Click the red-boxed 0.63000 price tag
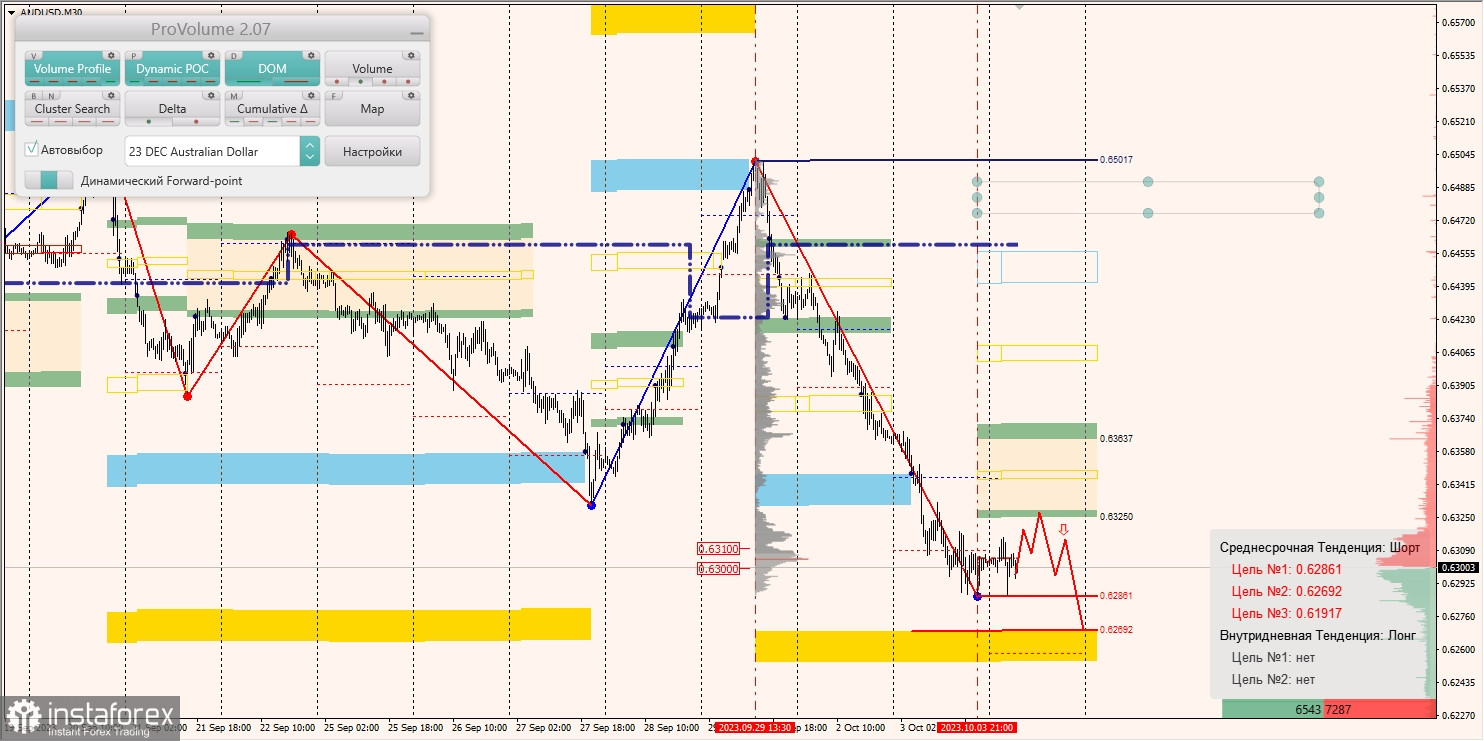Image resolution: width=1484 pixels, height=741 pixels. [x=718, y=569]
